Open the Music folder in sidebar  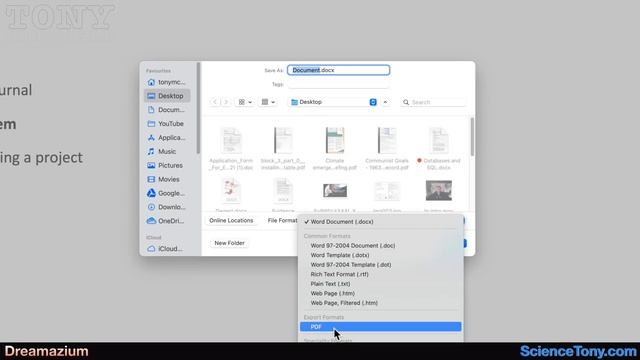pyautogui.click(x=167, y=151)
